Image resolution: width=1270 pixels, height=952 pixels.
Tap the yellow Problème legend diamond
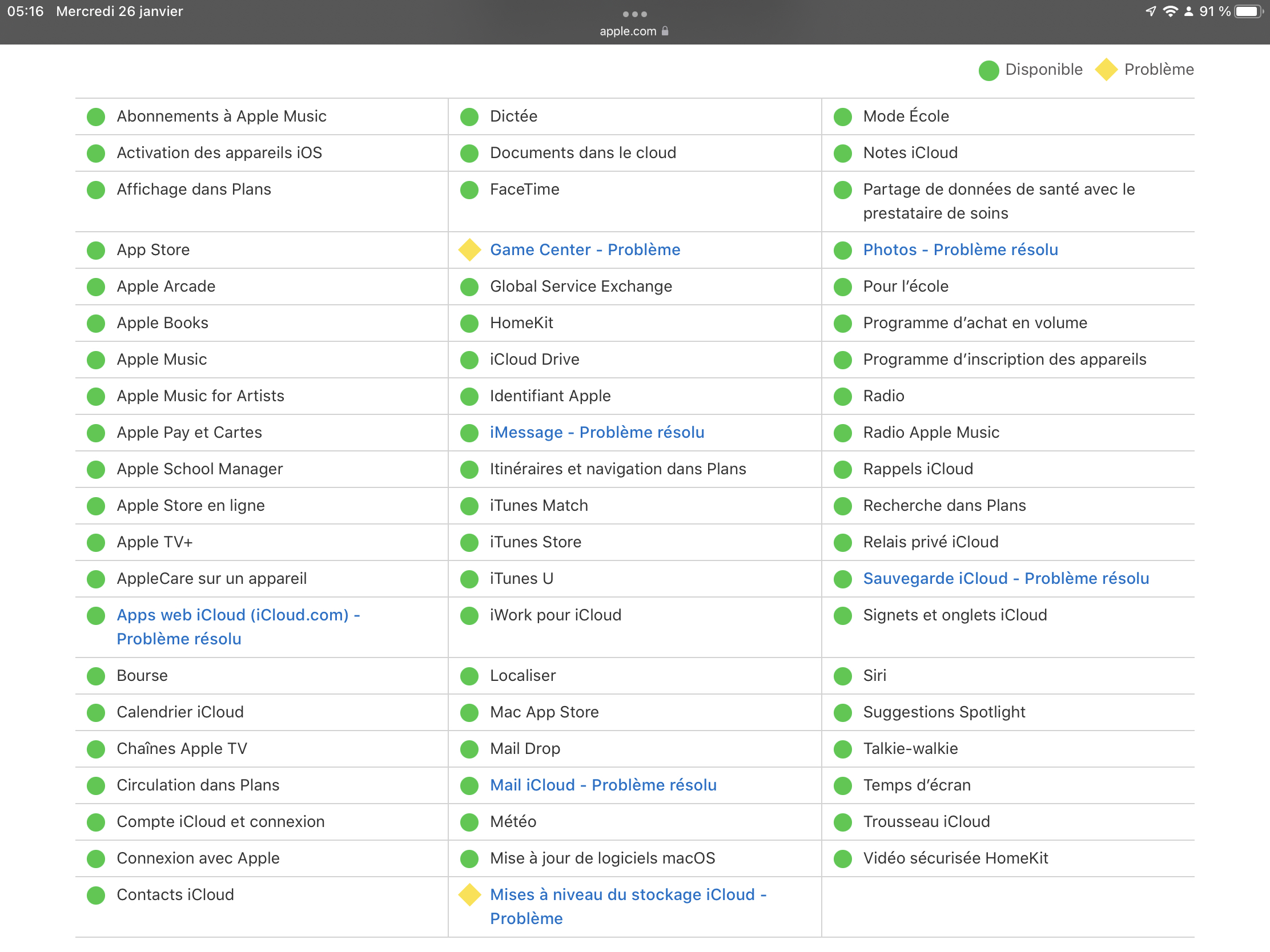point(1106,70)
